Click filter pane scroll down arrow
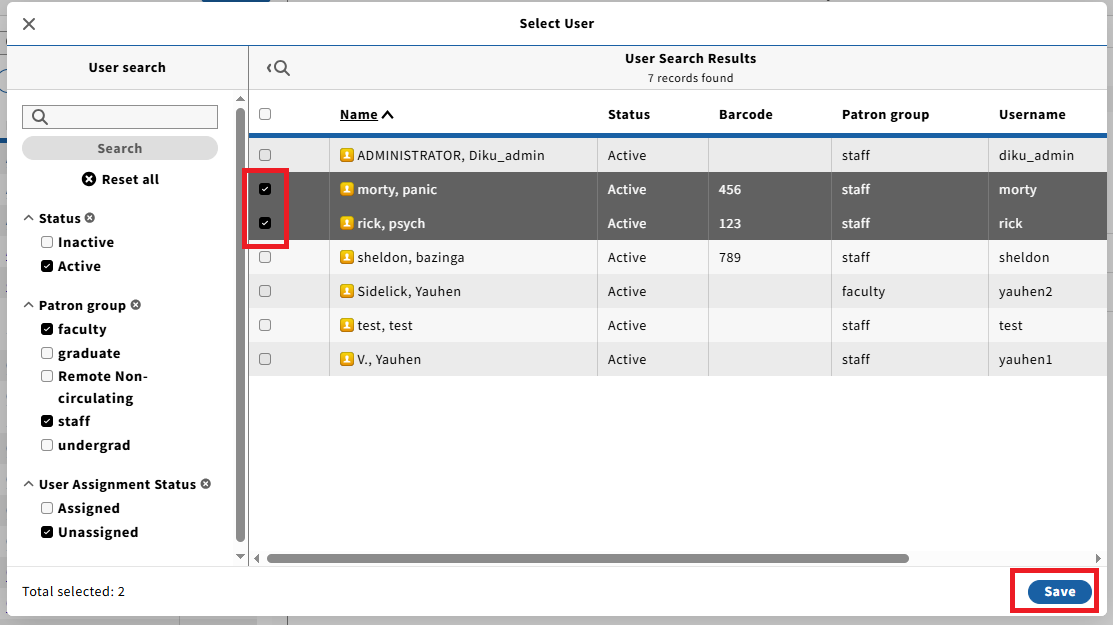 point(240,557)
